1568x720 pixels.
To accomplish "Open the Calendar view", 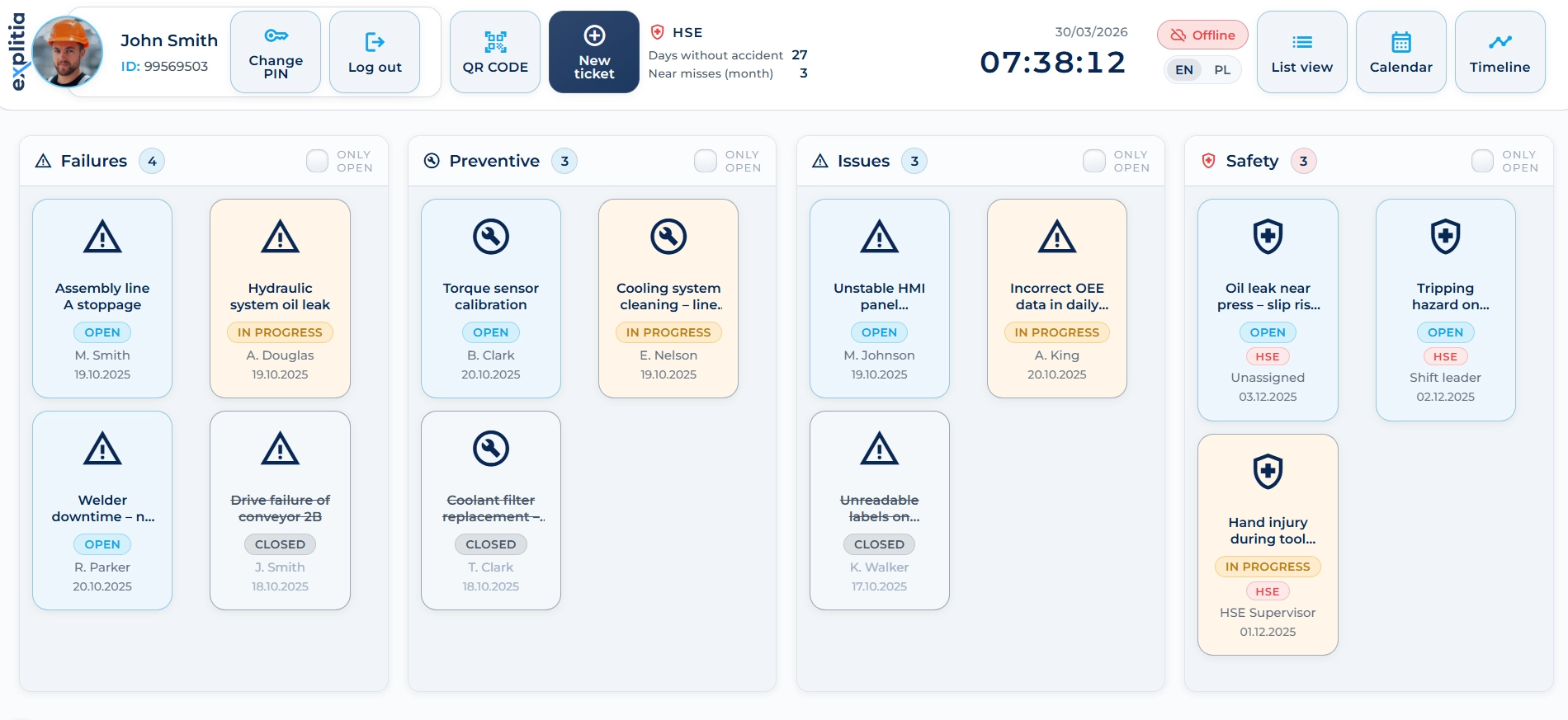I will pos(1400,52).
